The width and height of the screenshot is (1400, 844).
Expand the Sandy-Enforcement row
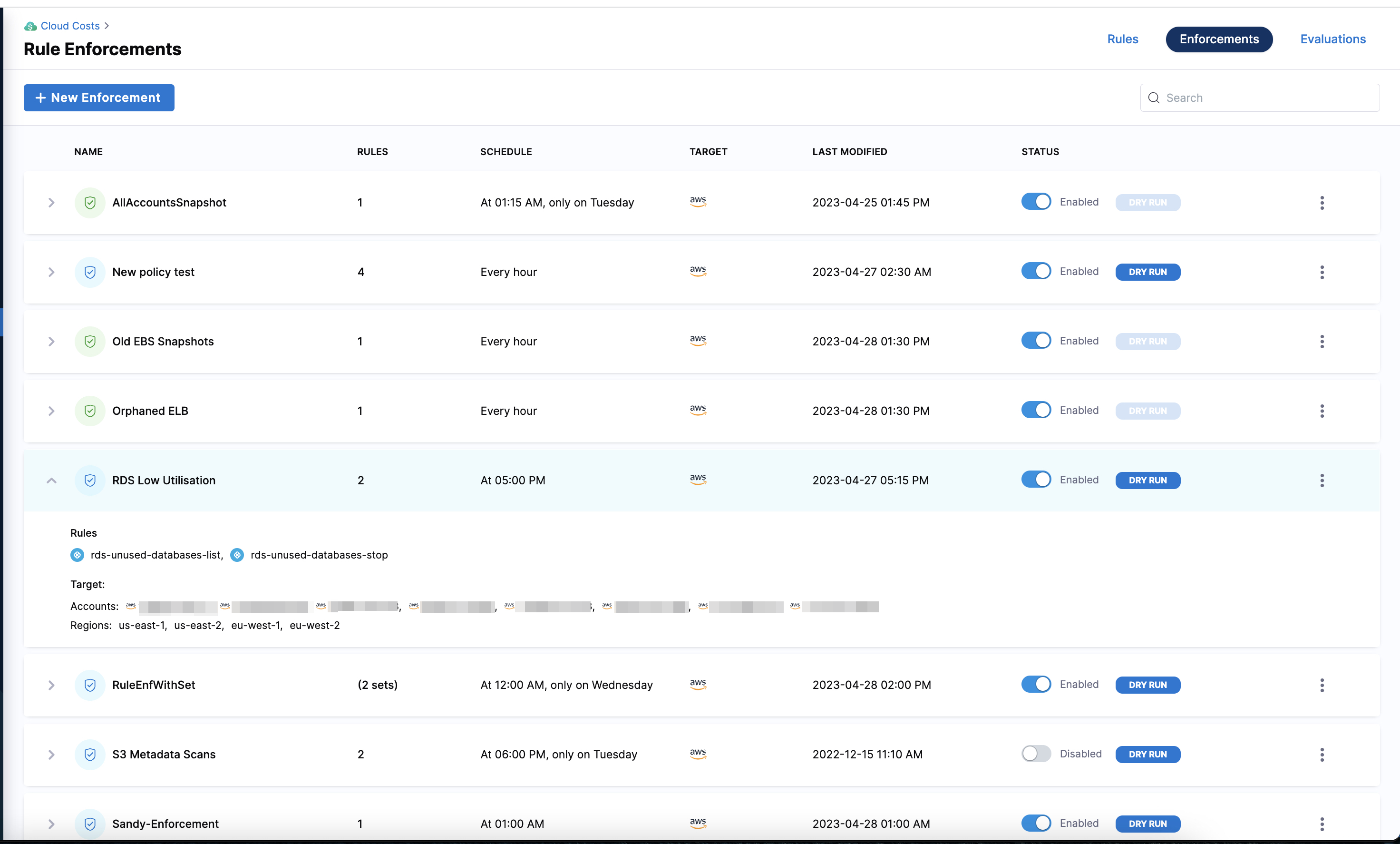click(51, 824)
